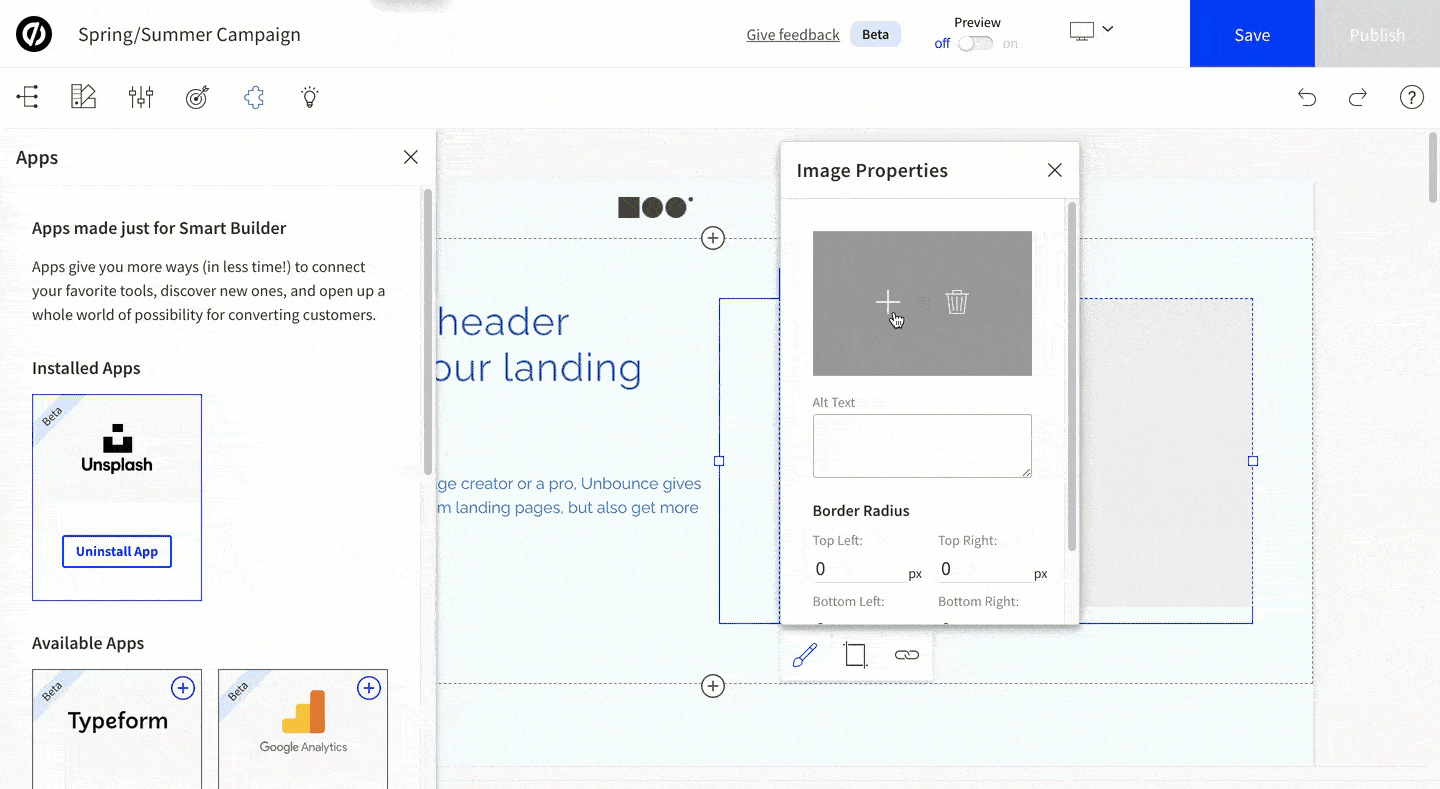Undo the last change
Viewport: 1440px width, 789px height.
[1307, 97]
